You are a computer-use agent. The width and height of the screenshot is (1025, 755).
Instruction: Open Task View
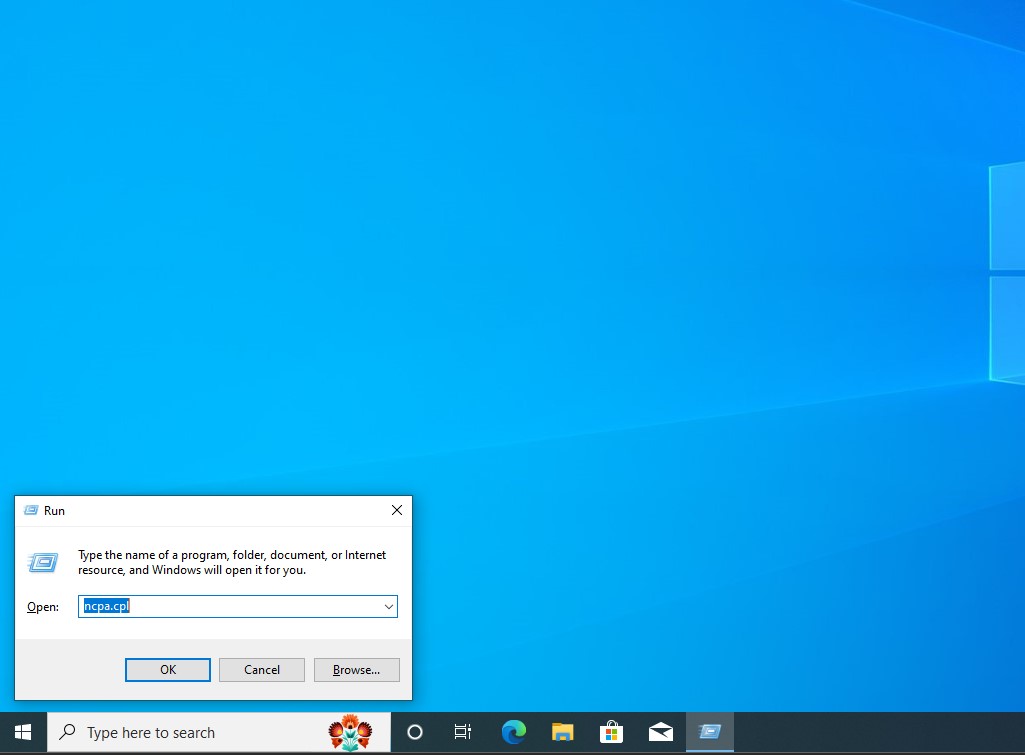coord(462,732)
